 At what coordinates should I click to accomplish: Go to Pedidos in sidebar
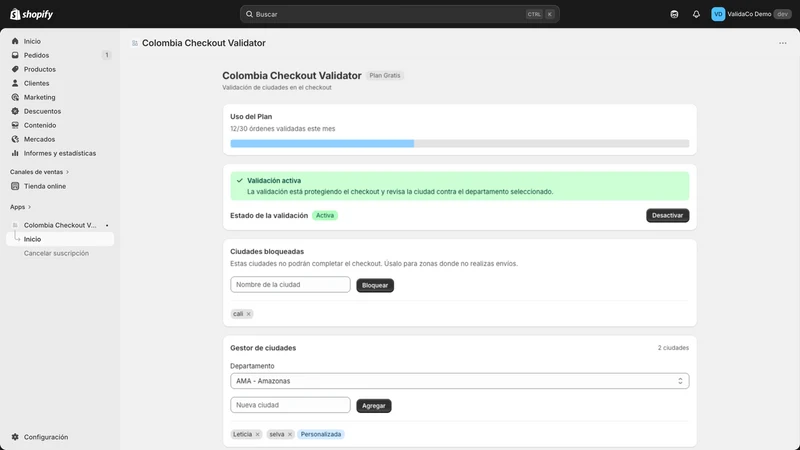[x=36, y=55]
